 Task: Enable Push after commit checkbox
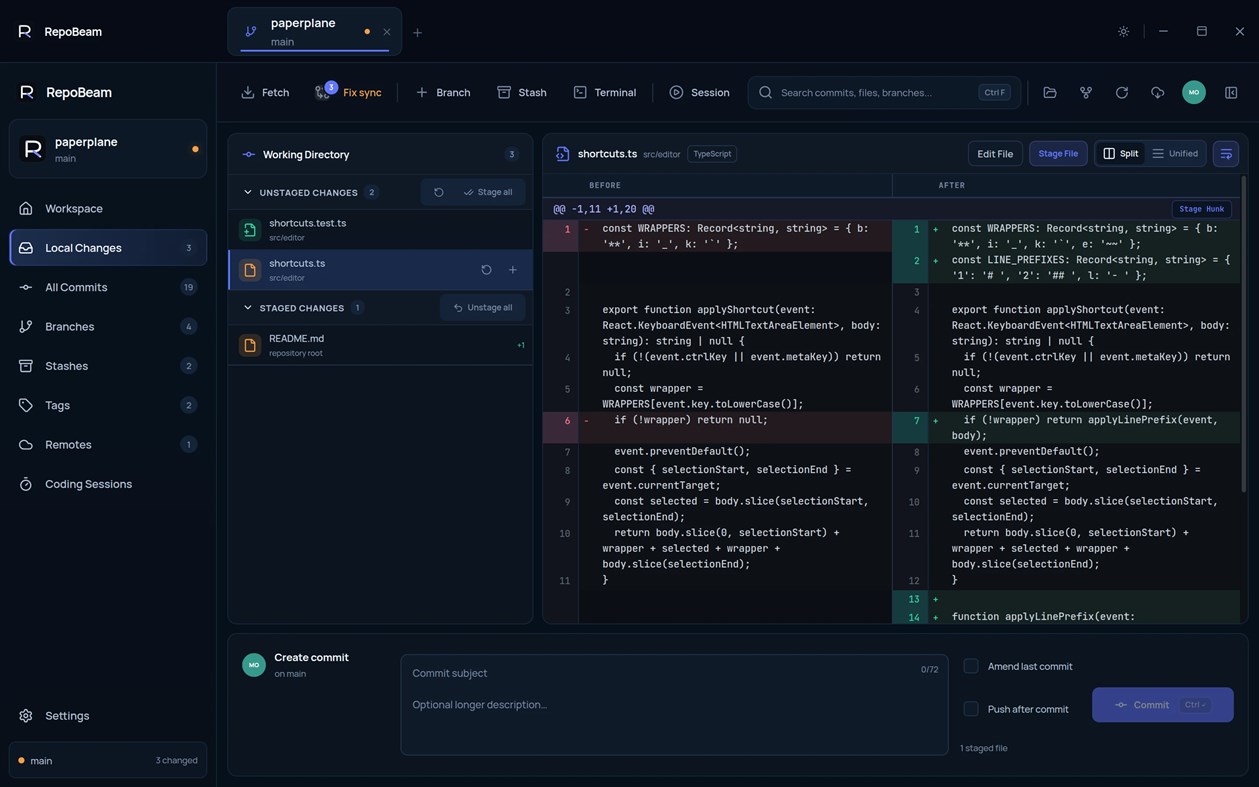point(971,709)
